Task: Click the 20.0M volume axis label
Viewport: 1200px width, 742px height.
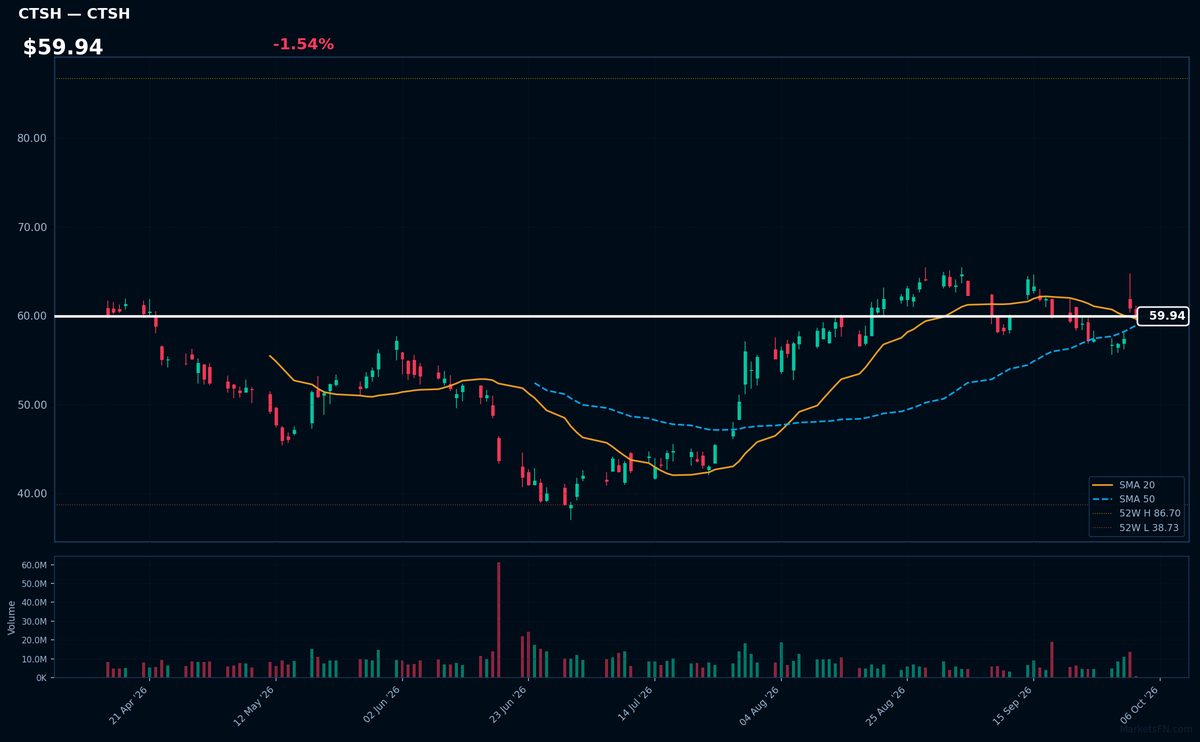Action: (x=34, y=640)
